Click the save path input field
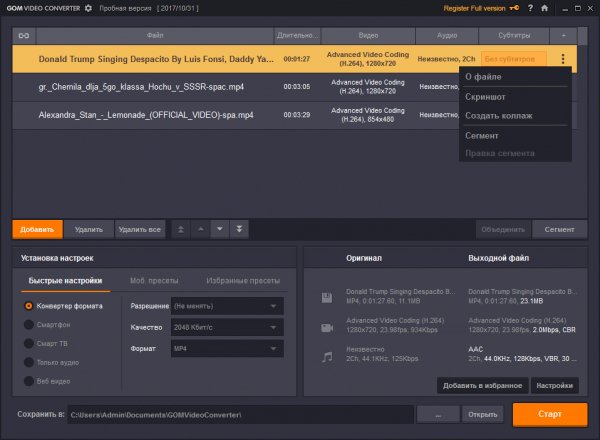600x440 pixels. tap(241, 415)
